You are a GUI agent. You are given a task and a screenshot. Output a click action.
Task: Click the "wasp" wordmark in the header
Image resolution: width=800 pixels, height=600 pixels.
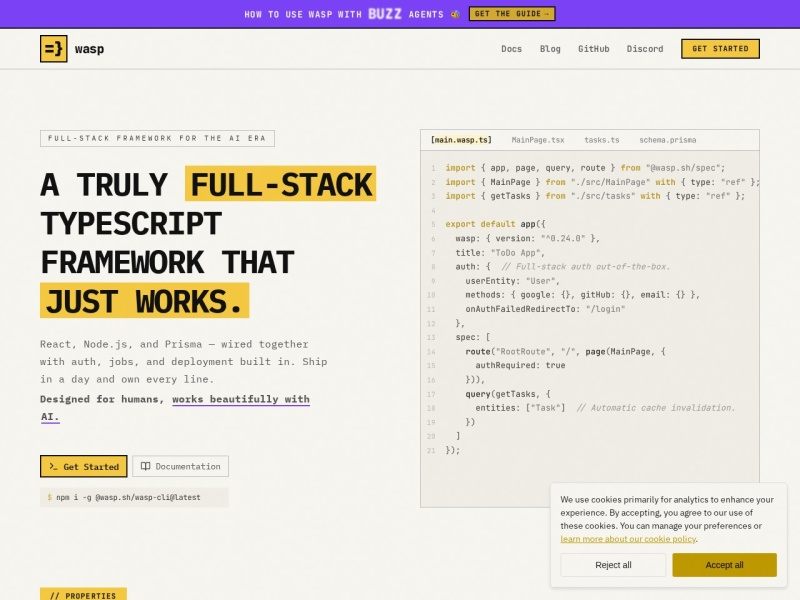click(x=89, y=49)
